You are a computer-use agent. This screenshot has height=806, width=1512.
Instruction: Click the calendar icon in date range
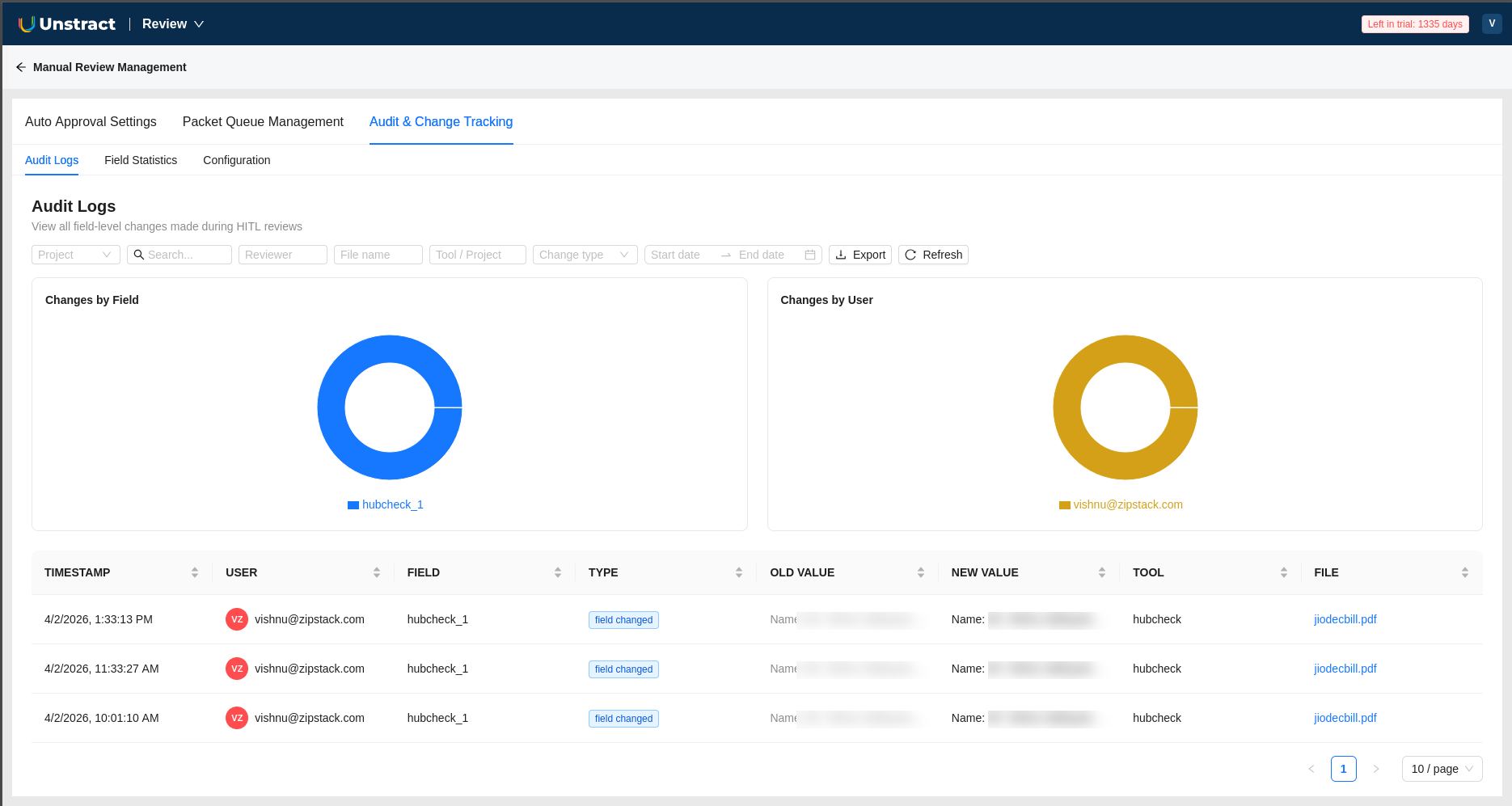click(x=810, y=255)
